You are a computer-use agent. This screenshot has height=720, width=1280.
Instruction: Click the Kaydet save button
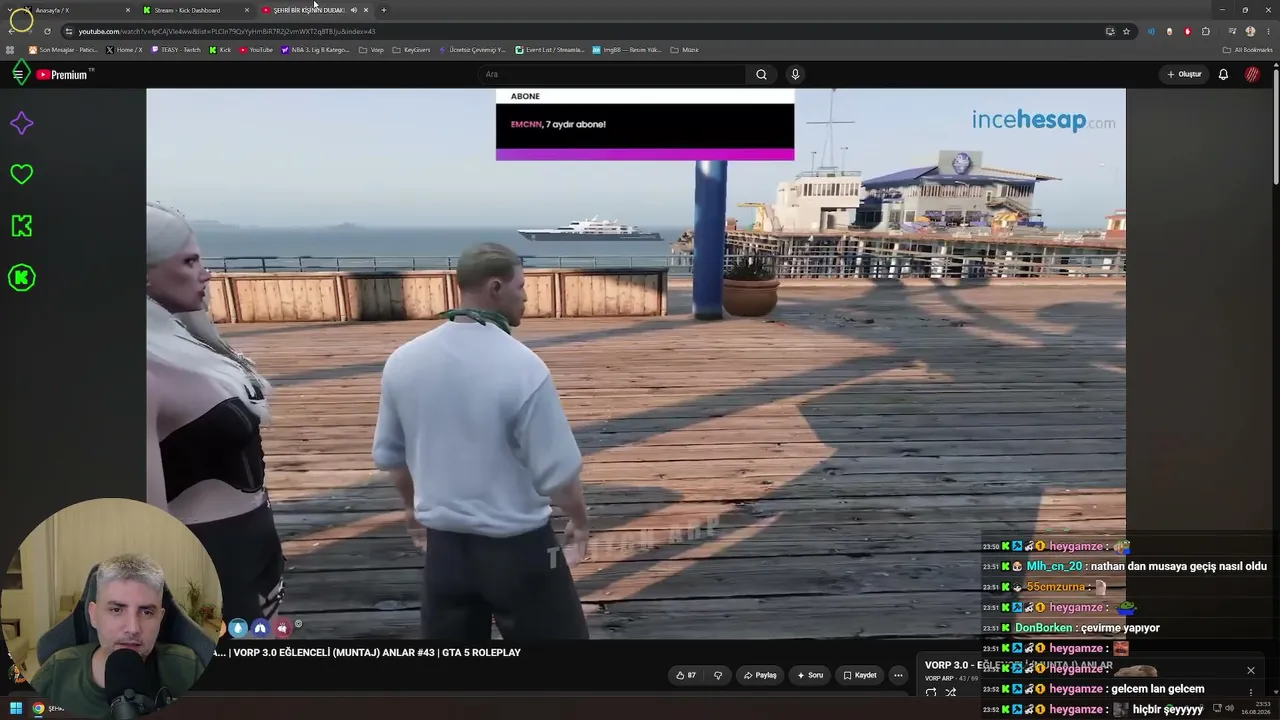pos(860,675)
